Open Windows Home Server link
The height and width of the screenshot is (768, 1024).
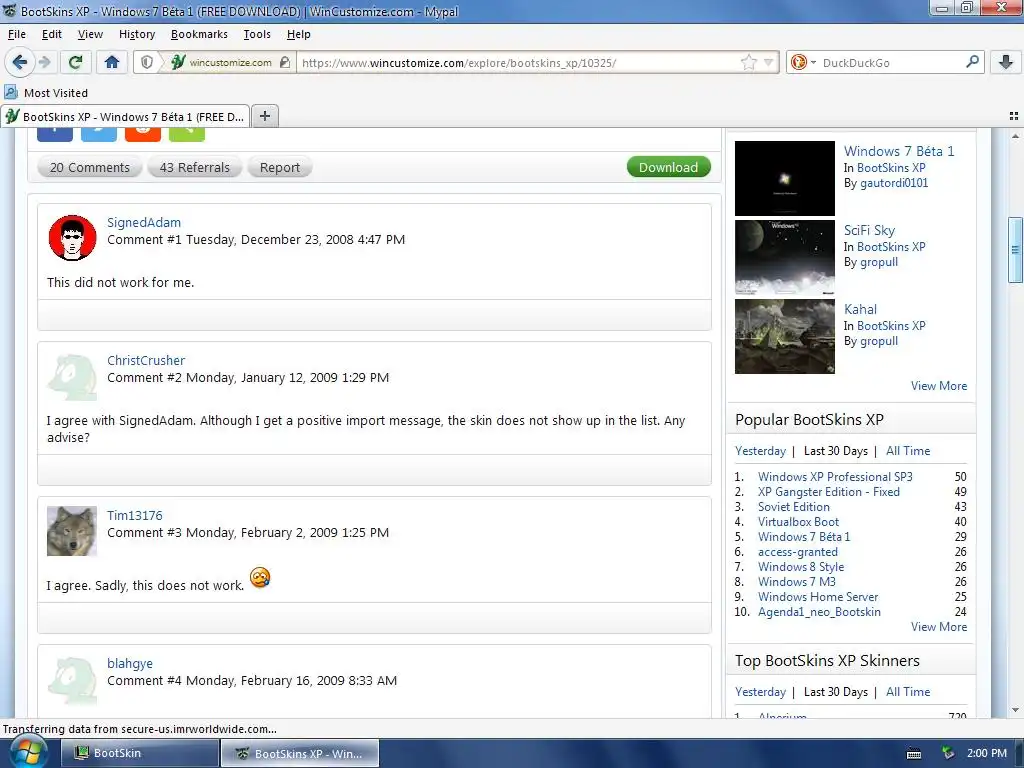click(818, 597)
